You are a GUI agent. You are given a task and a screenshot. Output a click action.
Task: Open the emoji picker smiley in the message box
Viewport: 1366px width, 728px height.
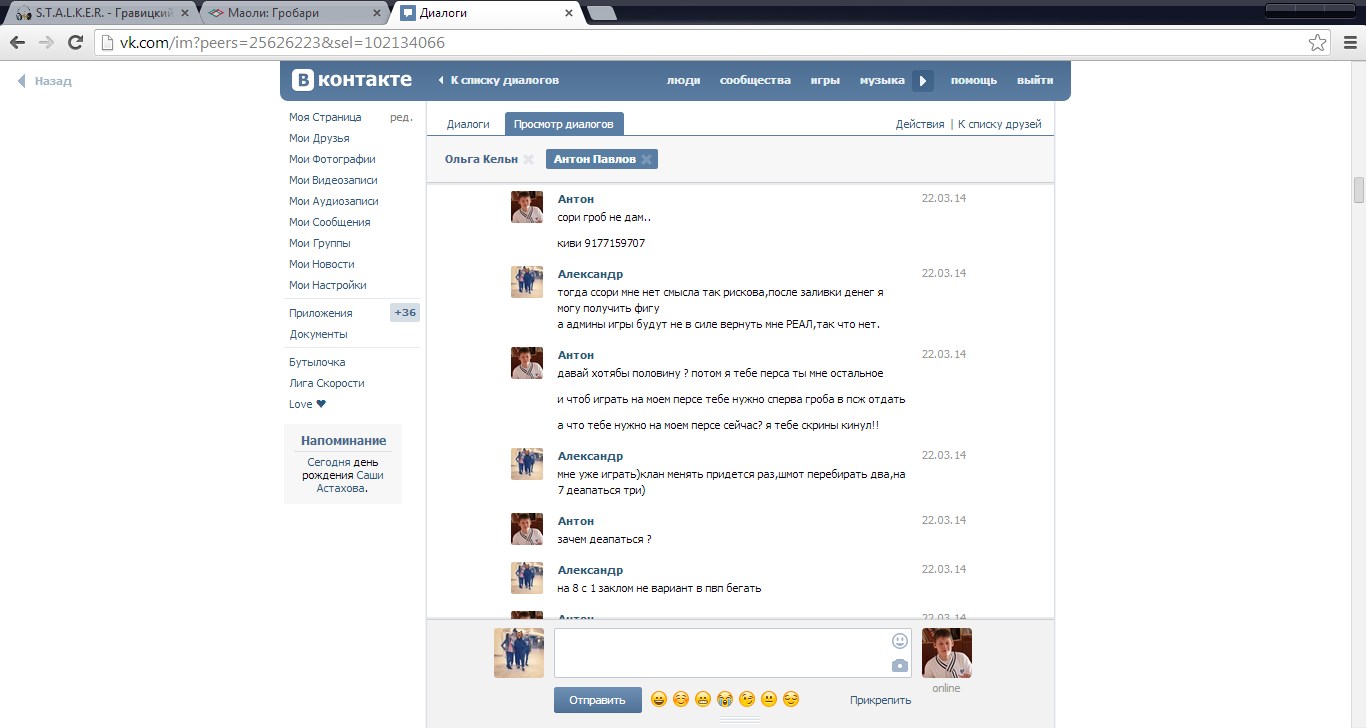click(900, 641)
